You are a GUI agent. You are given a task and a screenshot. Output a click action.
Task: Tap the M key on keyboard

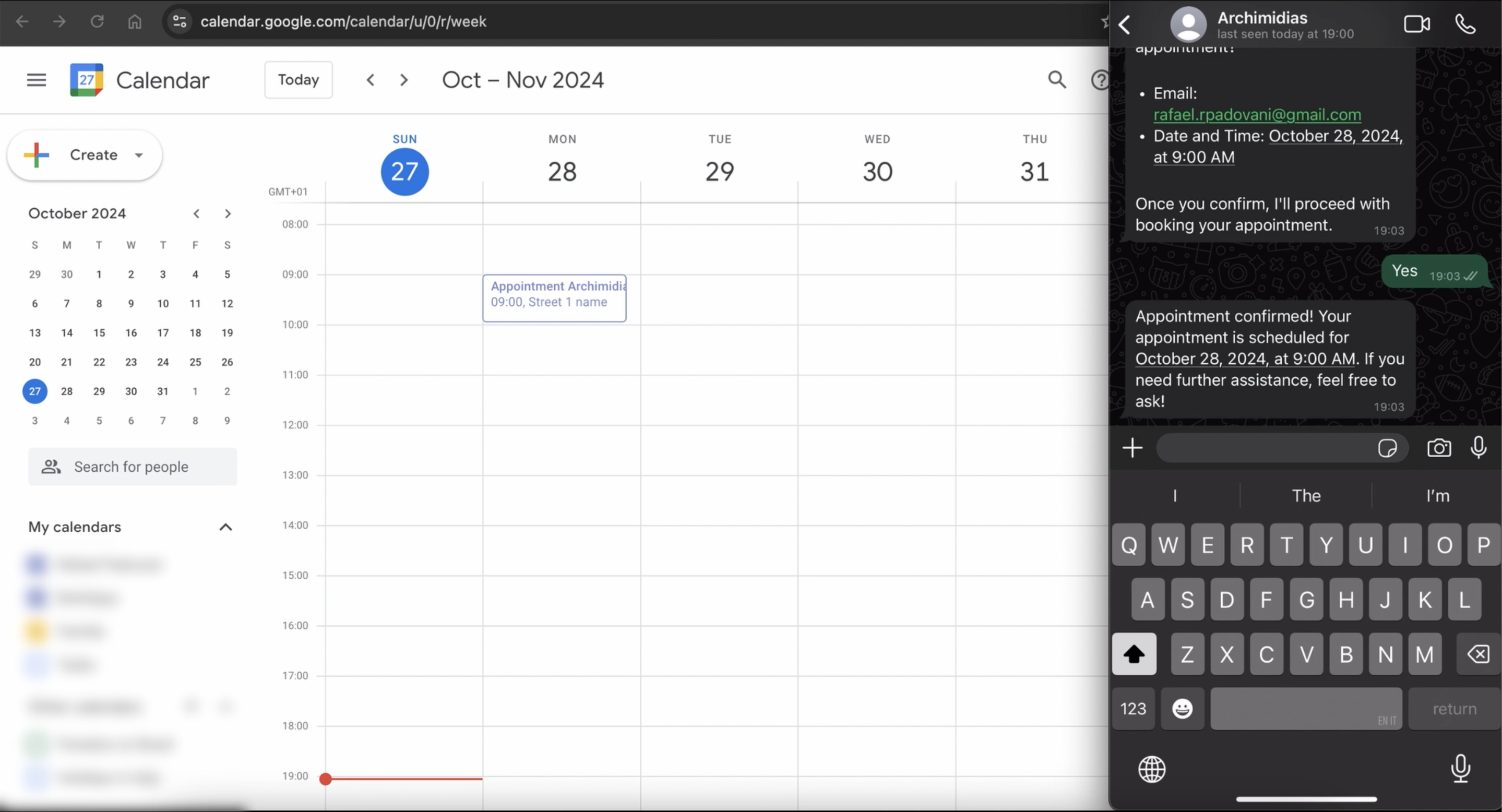(x=1424, y=654)
